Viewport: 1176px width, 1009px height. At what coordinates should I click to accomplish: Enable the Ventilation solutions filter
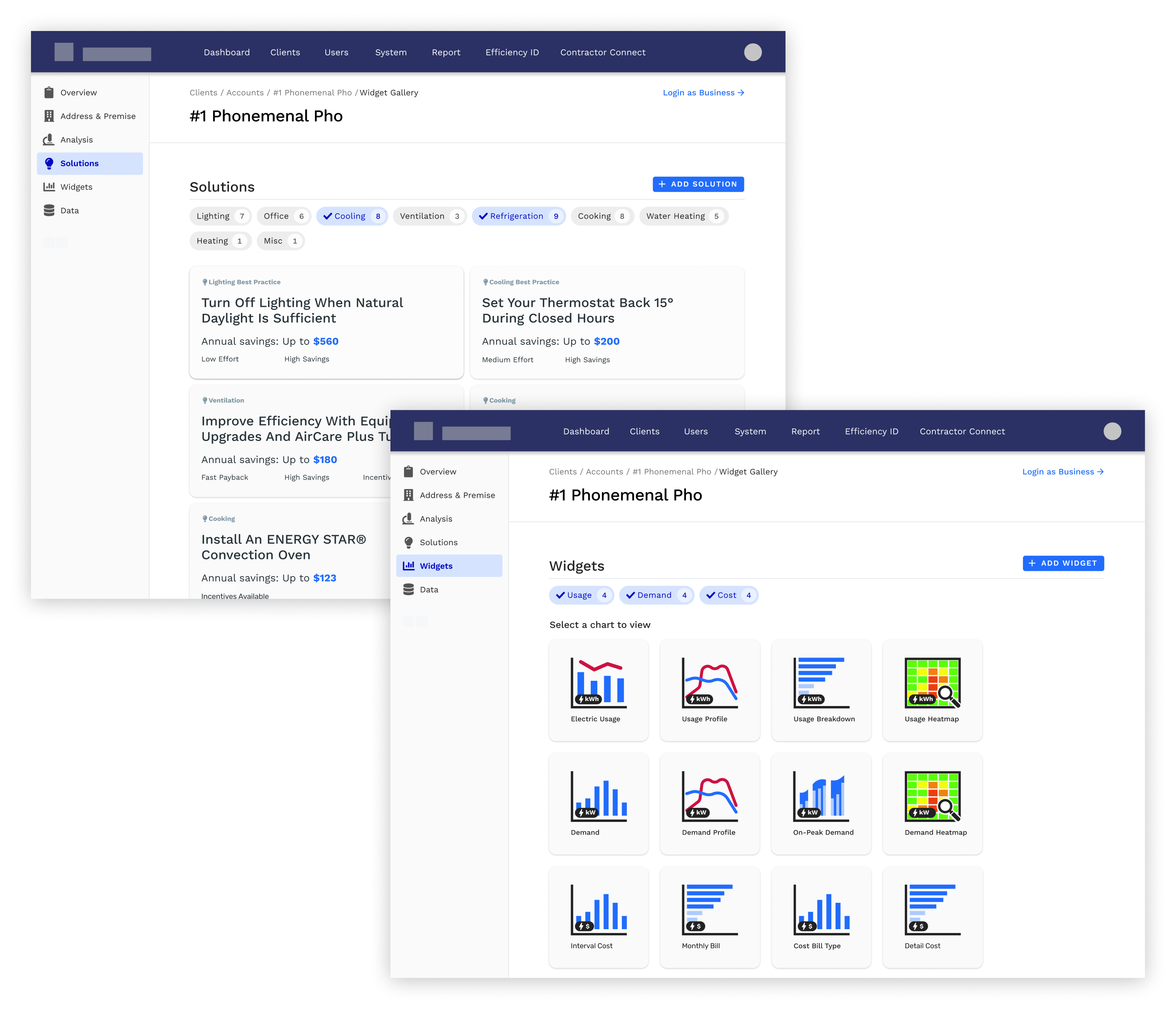tap(430, 216)
